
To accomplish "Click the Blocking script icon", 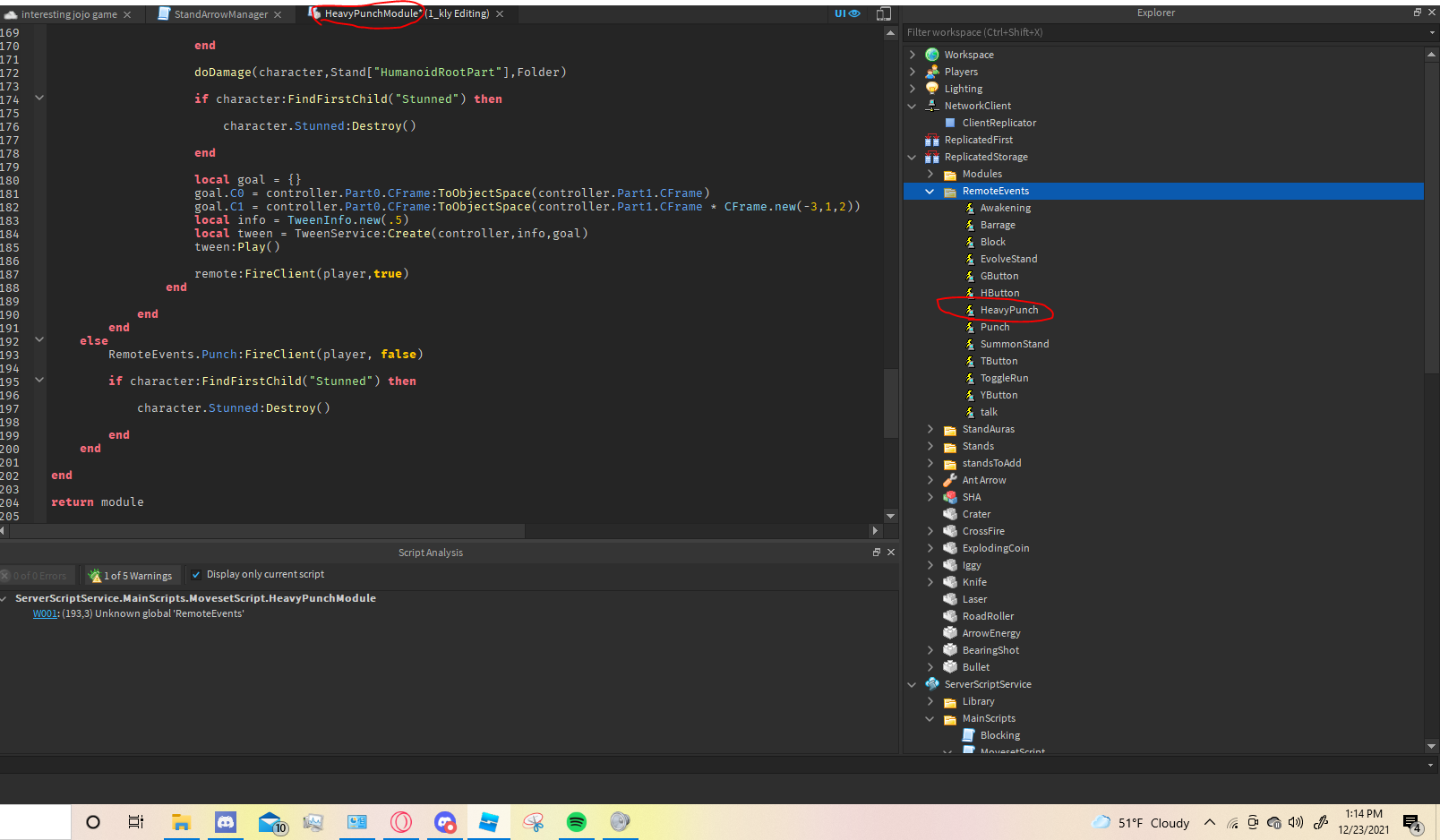I will click(968, 735).
